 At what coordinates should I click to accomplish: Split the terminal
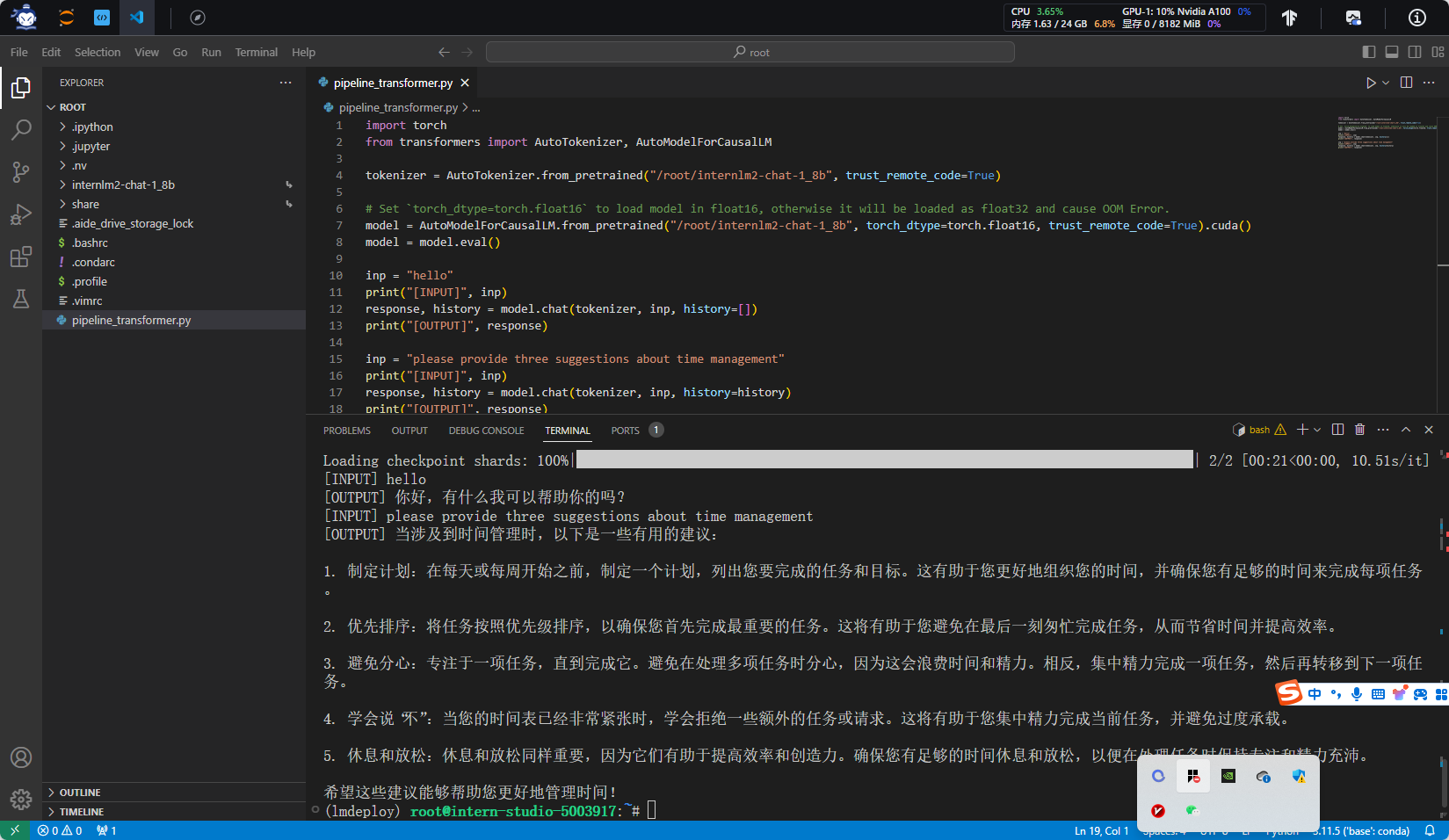pos(1337,430)
